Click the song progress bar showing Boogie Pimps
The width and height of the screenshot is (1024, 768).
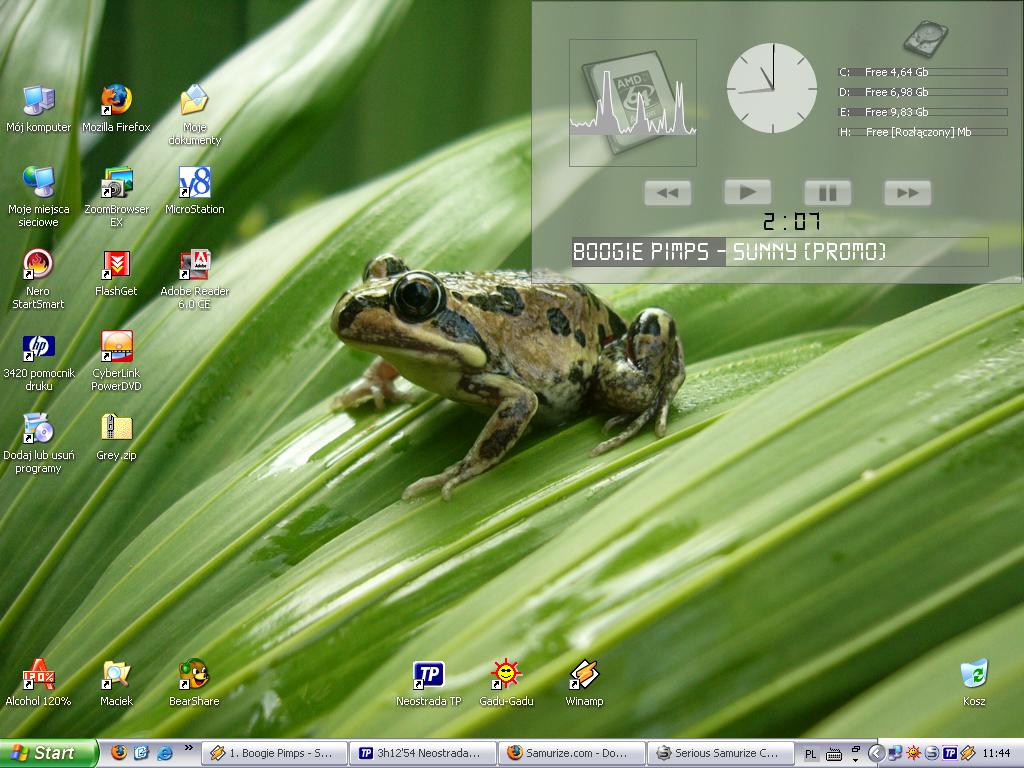779,252
